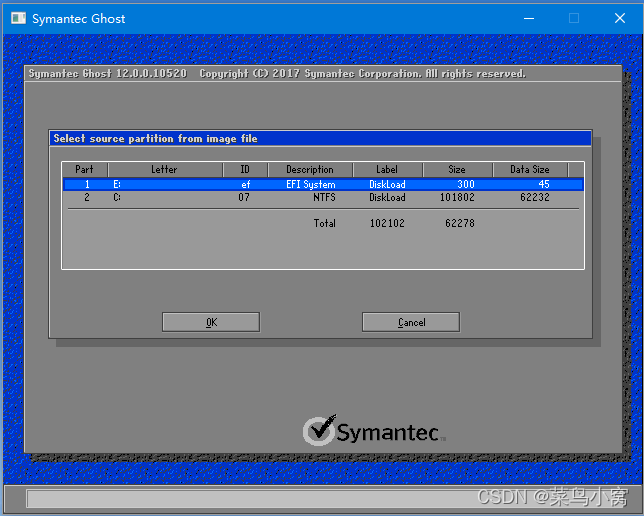Click the Cancel button

point(411,322)
